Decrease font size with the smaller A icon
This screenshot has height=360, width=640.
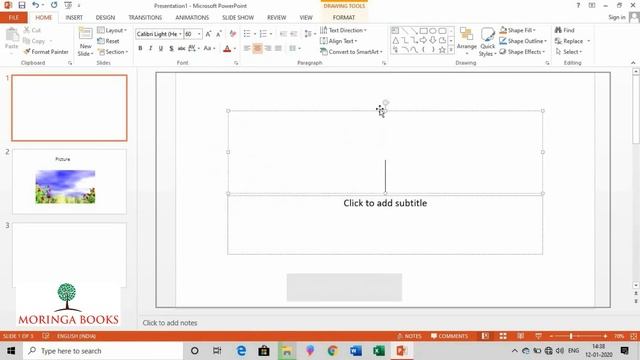click(219, 34)
